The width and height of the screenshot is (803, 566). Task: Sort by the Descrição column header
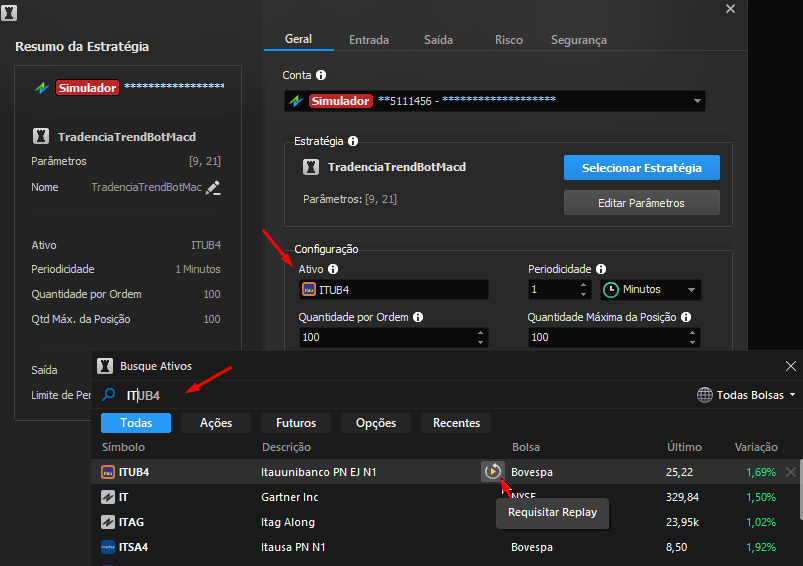click(286, 447)
